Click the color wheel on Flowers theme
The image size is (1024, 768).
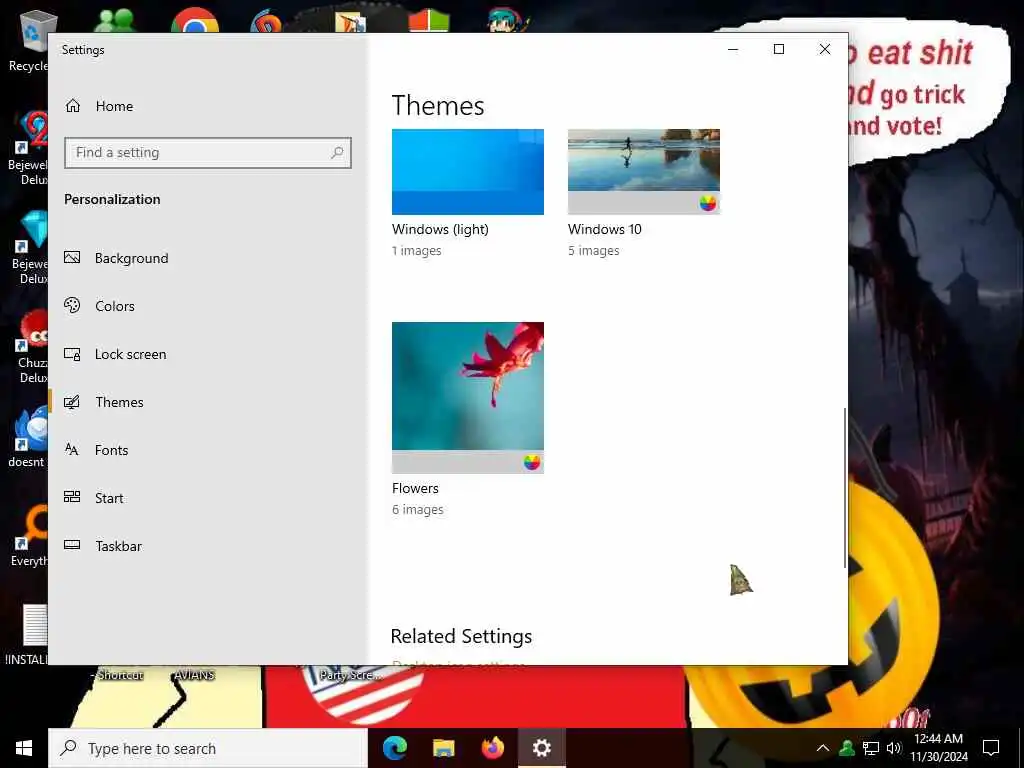[532, 462]
